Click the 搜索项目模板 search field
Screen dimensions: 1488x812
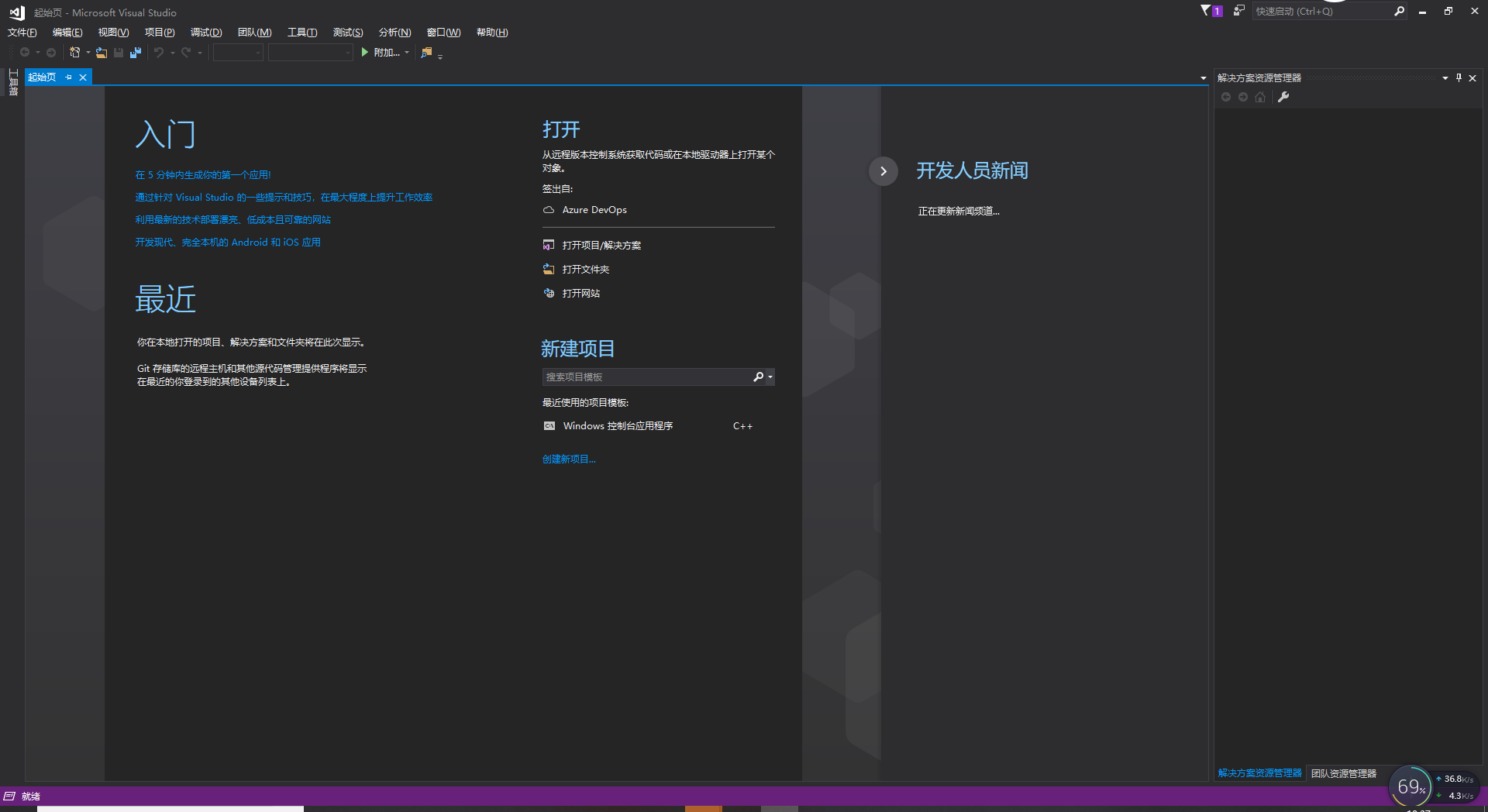click(x=647, y=377)
